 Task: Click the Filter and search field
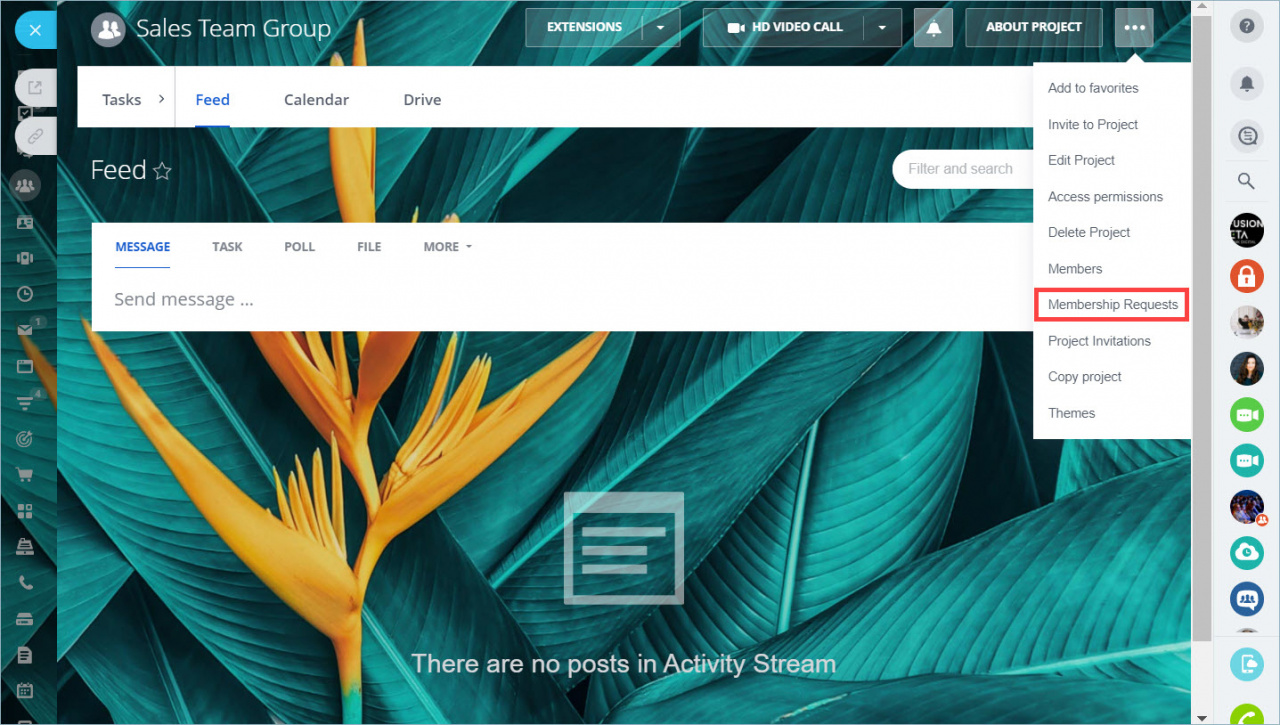point(962,169)
